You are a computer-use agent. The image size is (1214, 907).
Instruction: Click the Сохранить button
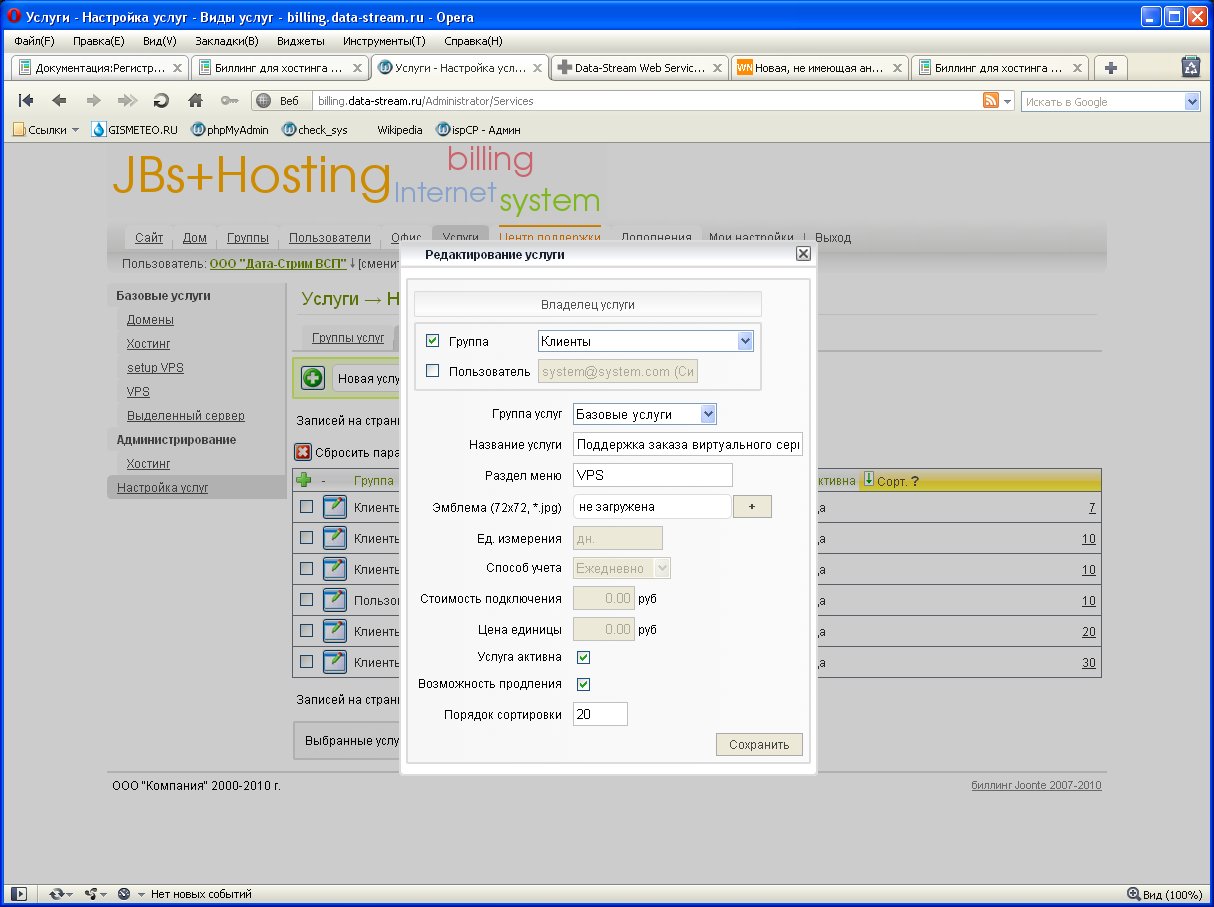tap(759, 744)
